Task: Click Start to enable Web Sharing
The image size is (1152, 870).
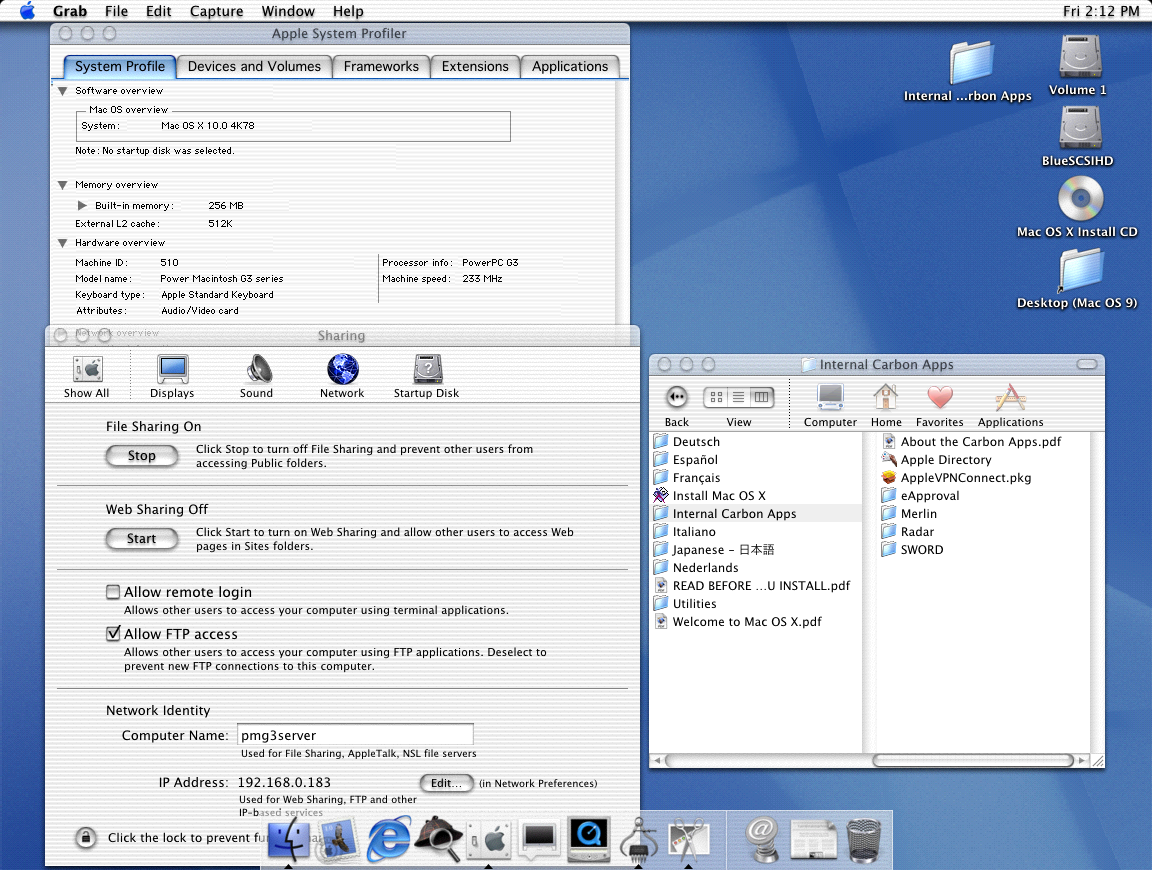Action: click(142, 539)
